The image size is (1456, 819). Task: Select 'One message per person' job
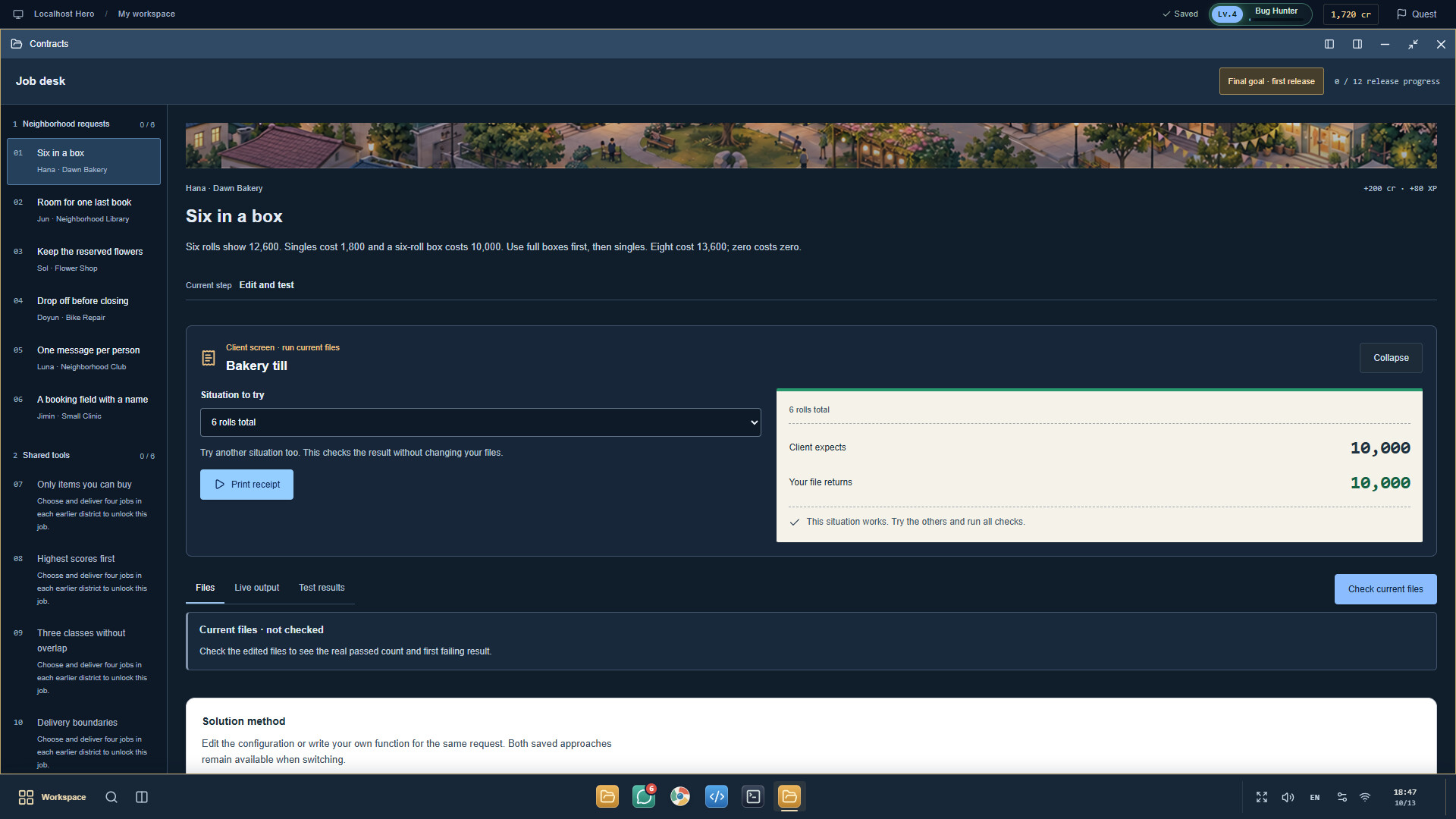(83, 358)
